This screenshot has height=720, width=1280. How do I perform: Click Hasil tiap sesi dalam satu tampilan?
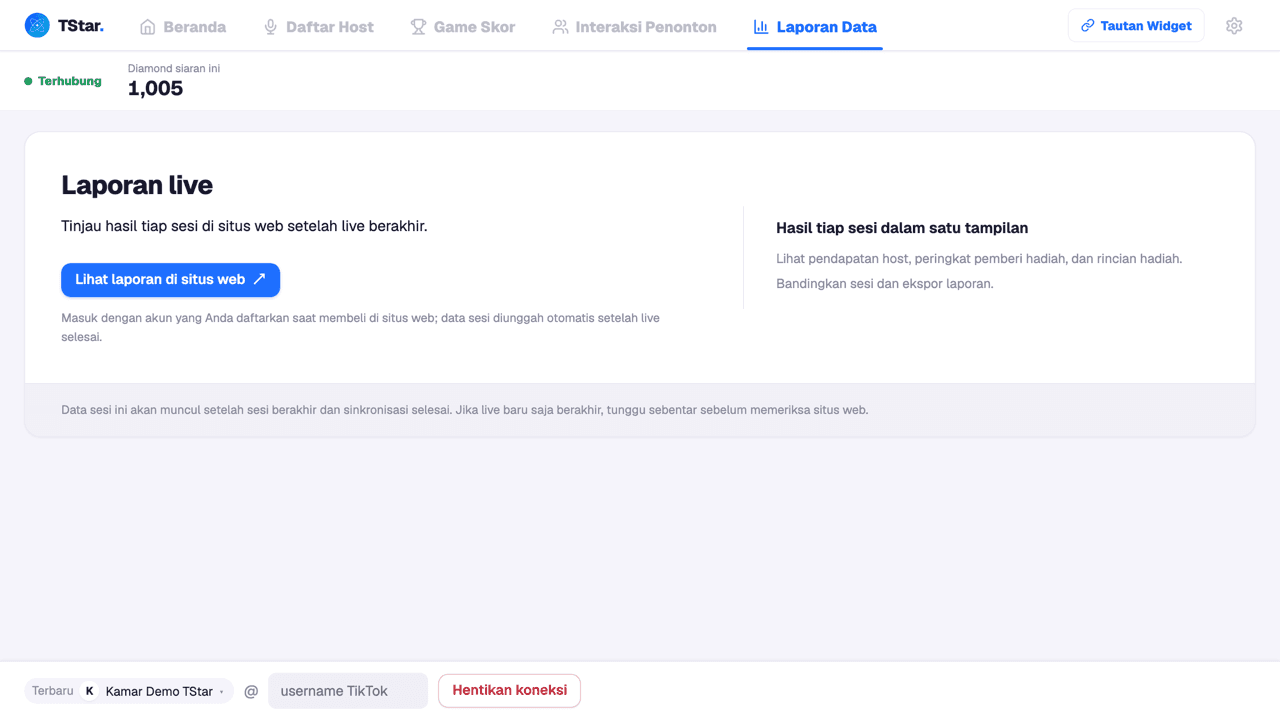click(x=902, y=228)
